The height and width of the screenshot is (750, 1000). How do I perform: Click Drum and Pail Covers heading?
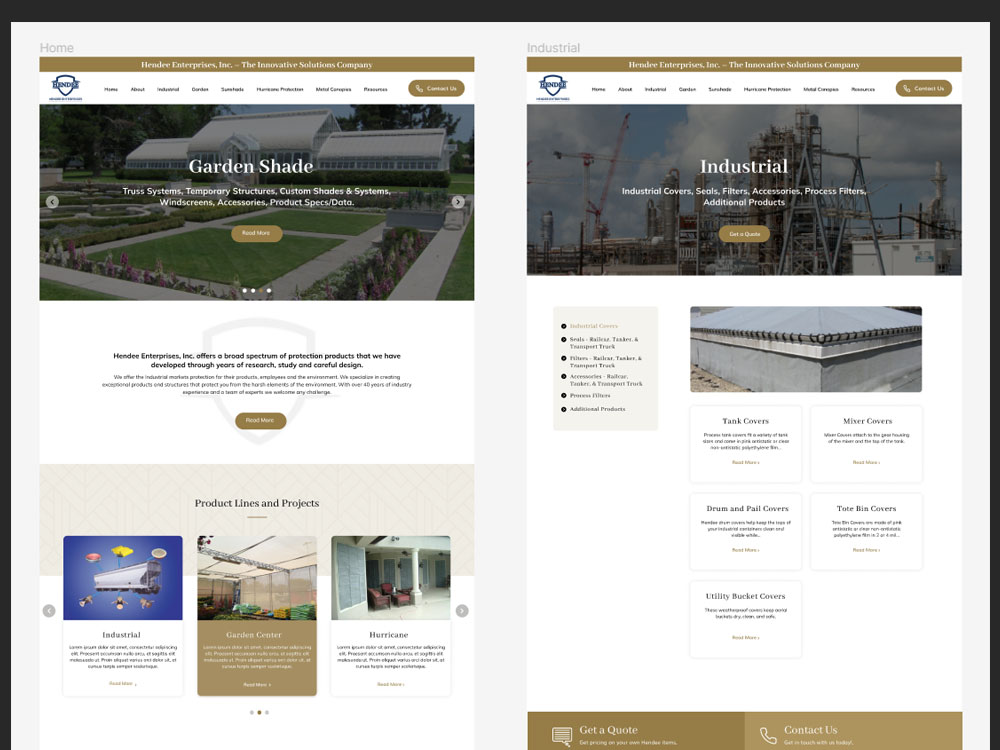coord(747,508)
